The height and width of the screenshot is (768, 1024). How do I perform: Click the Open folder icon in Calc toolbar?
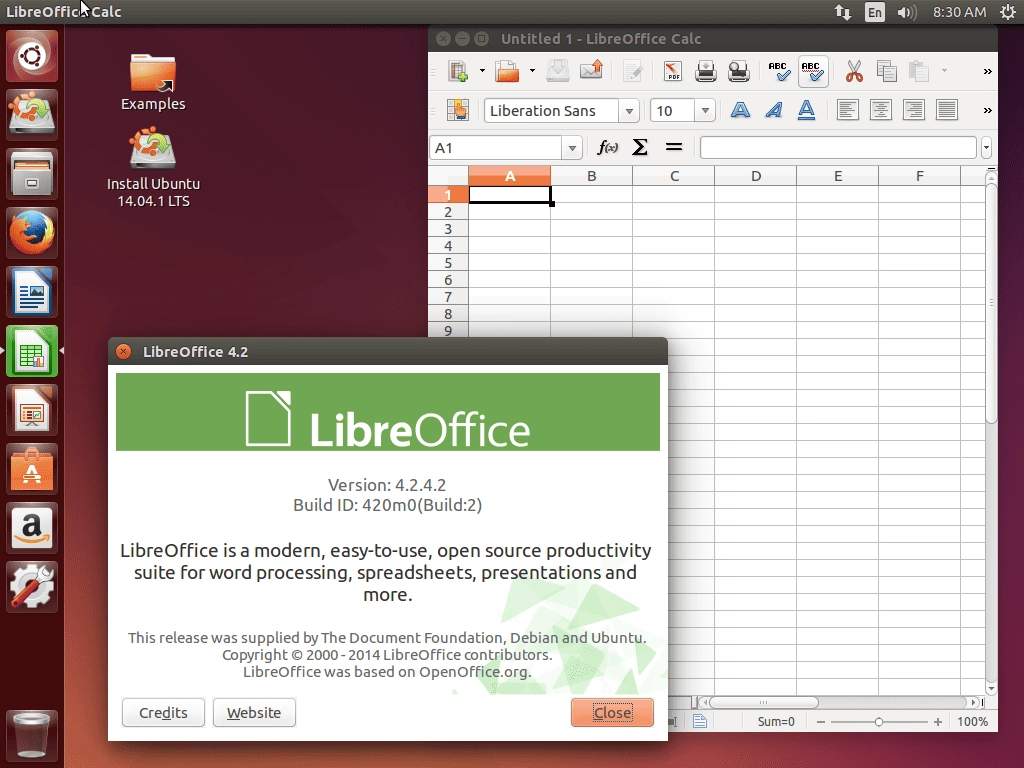click(507, 71)
